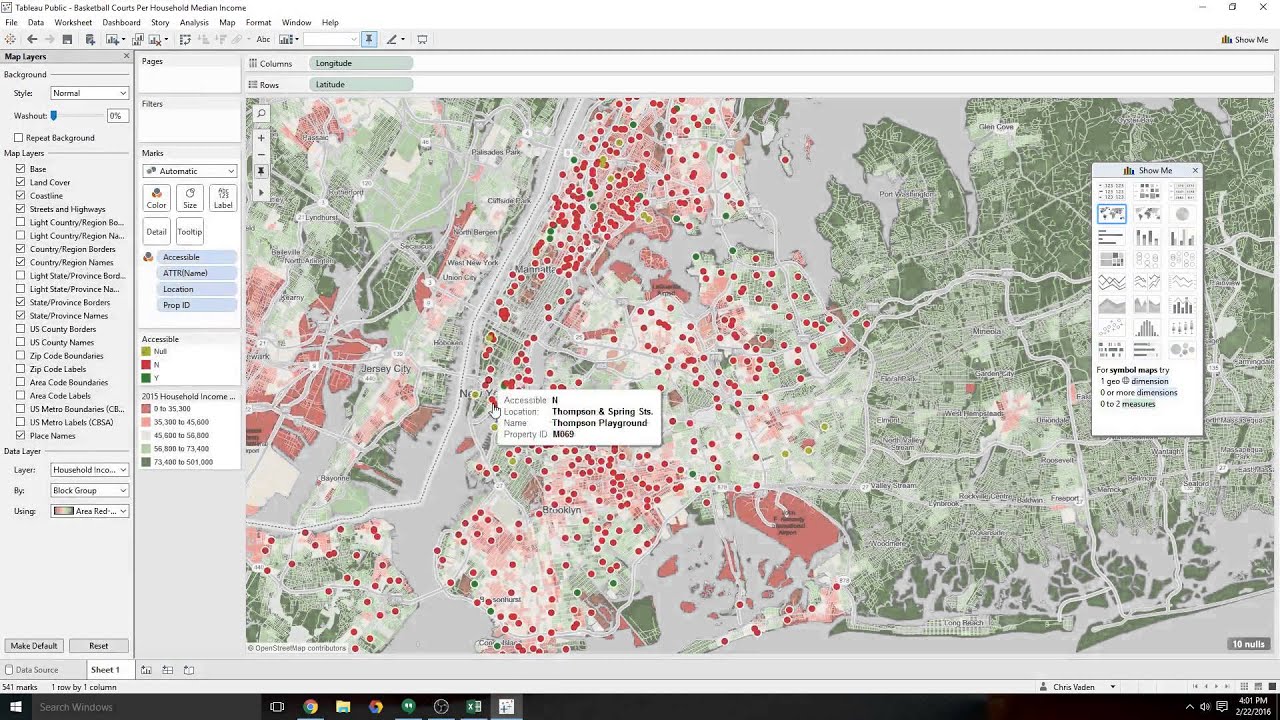Viewport: 1280px width, 720px height.
Task: Toggle the Repeat Background checkbox
Action: [19, 137]
